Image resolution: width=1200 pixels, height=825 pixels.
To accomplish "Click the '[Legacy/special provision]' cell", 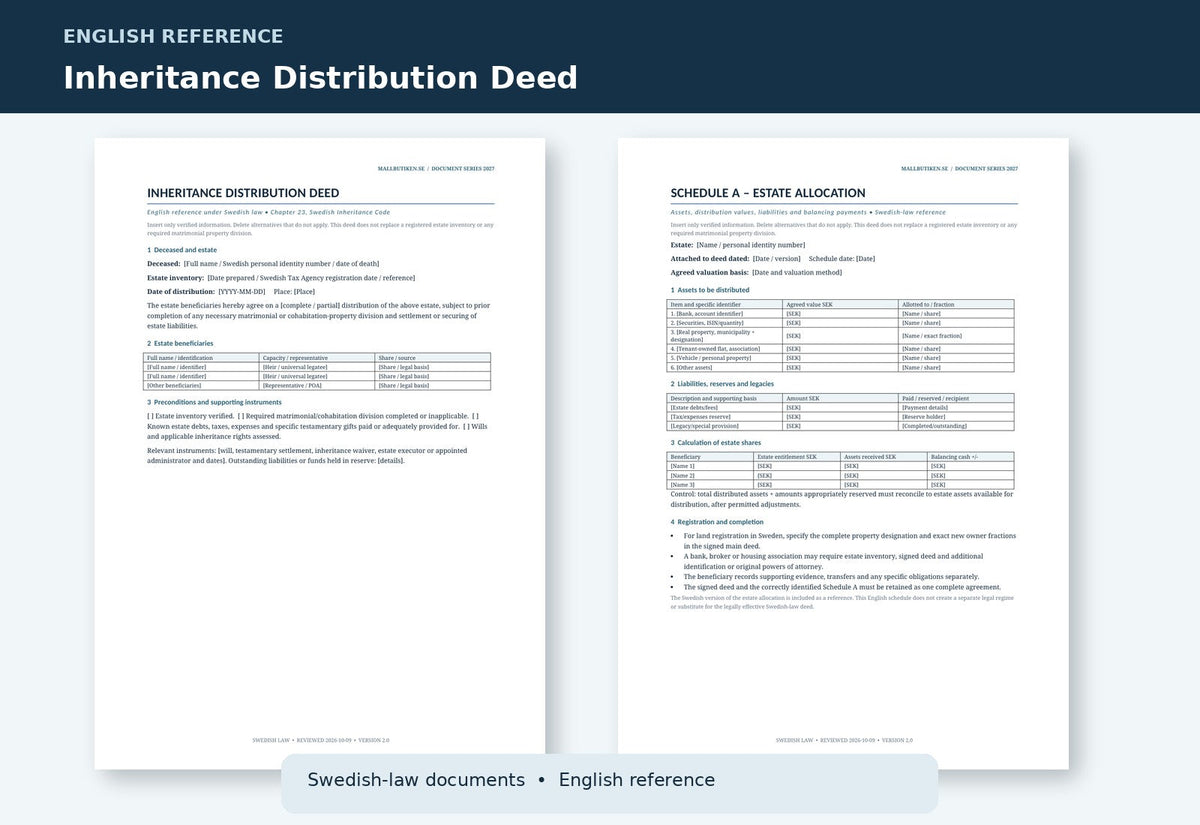I will click(725, 426).
